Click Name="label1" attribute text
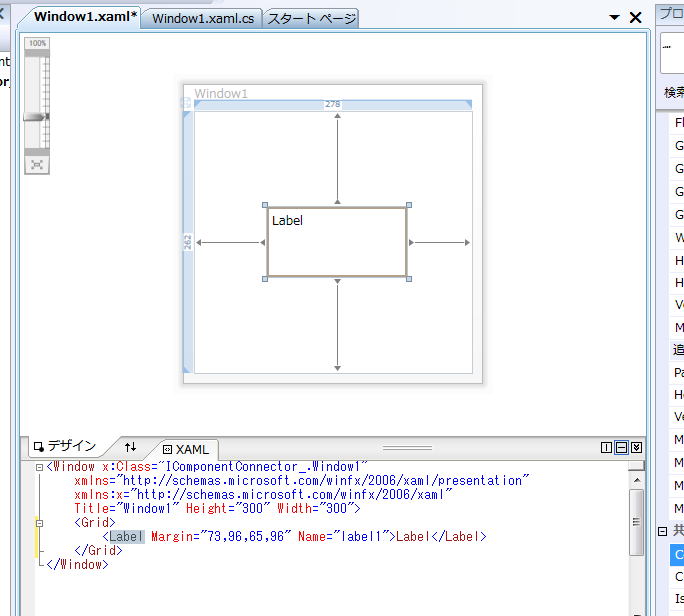The height and width of the screenshot is (616, 684). pos(343,537)
